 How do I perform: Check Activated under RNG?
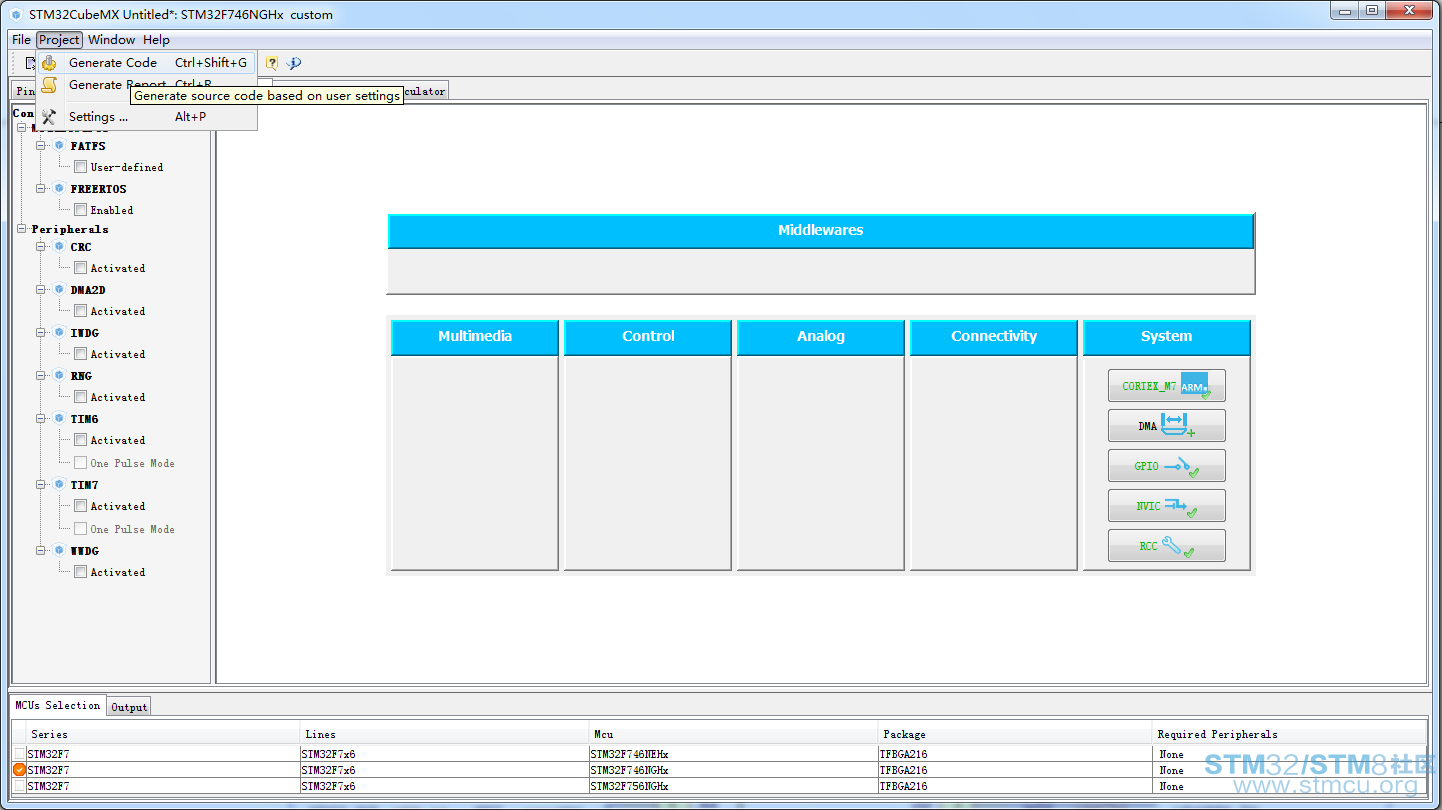[80, 397]
